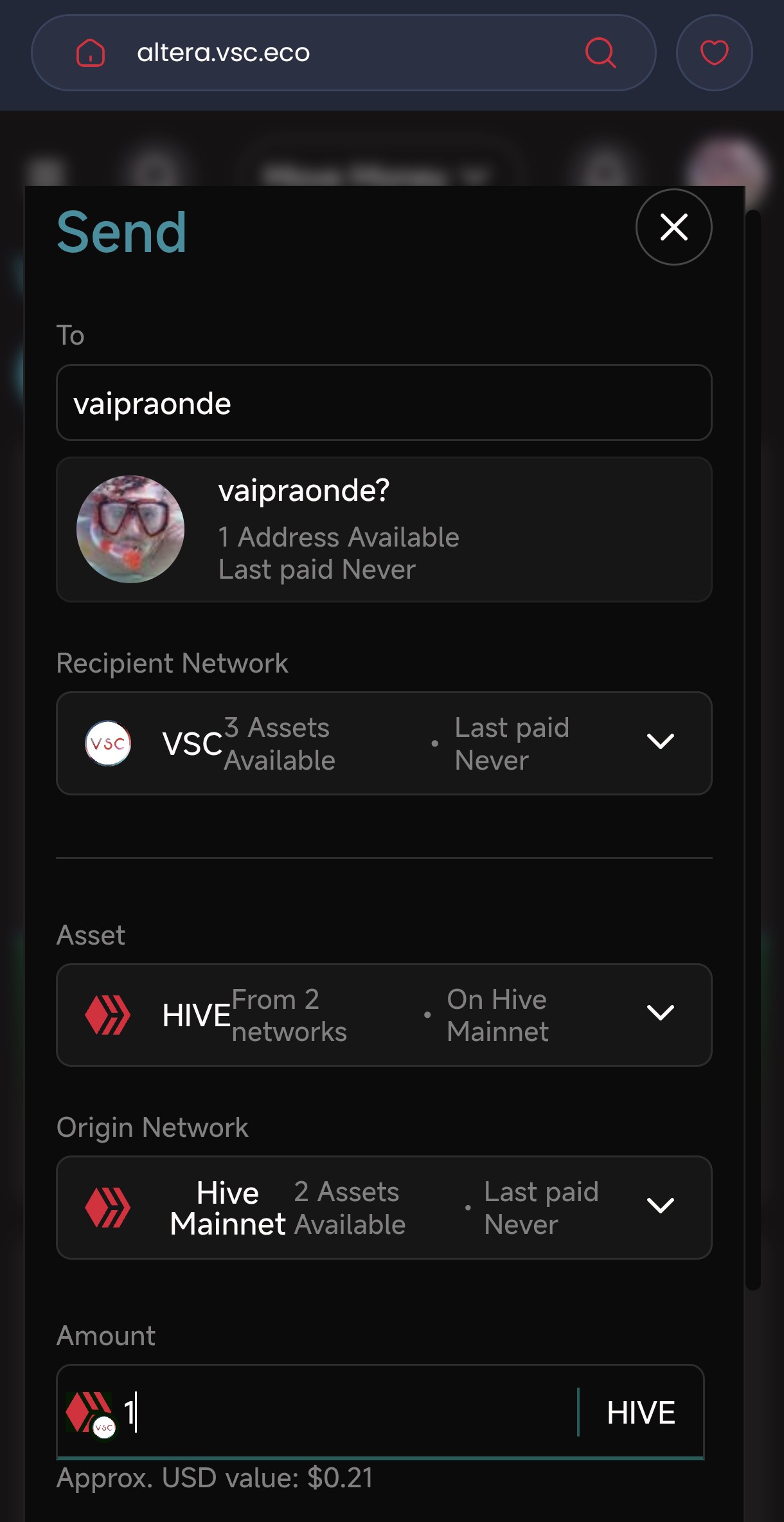This screenshot has height=1522, width=784.
Task: Click the vaipraonde profile avatar
Action: click(x=130, y=529)
